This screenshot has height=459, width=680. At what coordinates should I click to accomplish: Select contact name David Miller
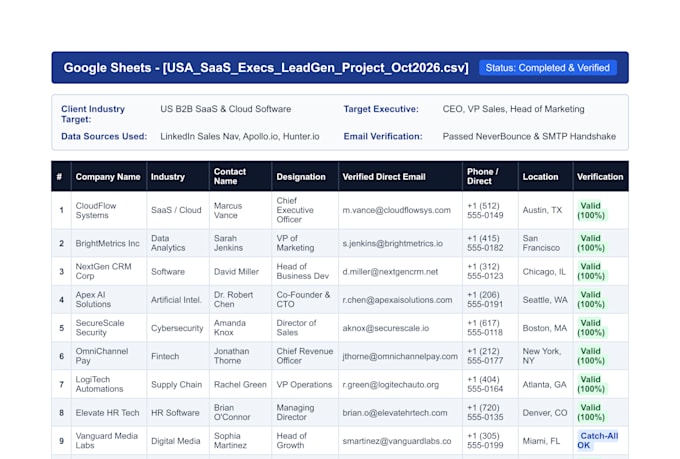pyautogui.click(x=236, y=272)
